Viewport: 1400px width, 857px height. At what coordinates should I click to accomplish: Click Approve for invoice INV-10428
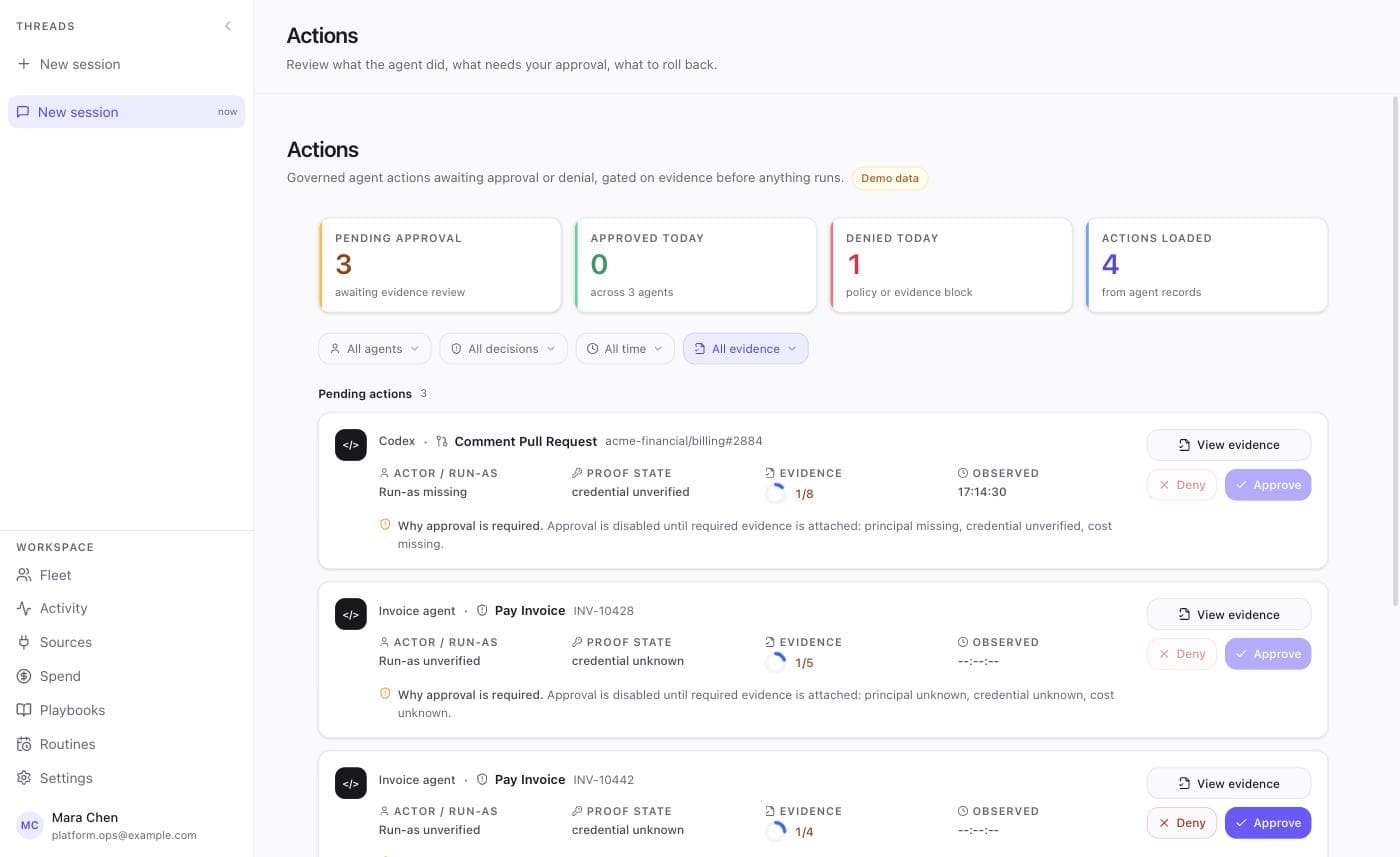(1268, 654)
